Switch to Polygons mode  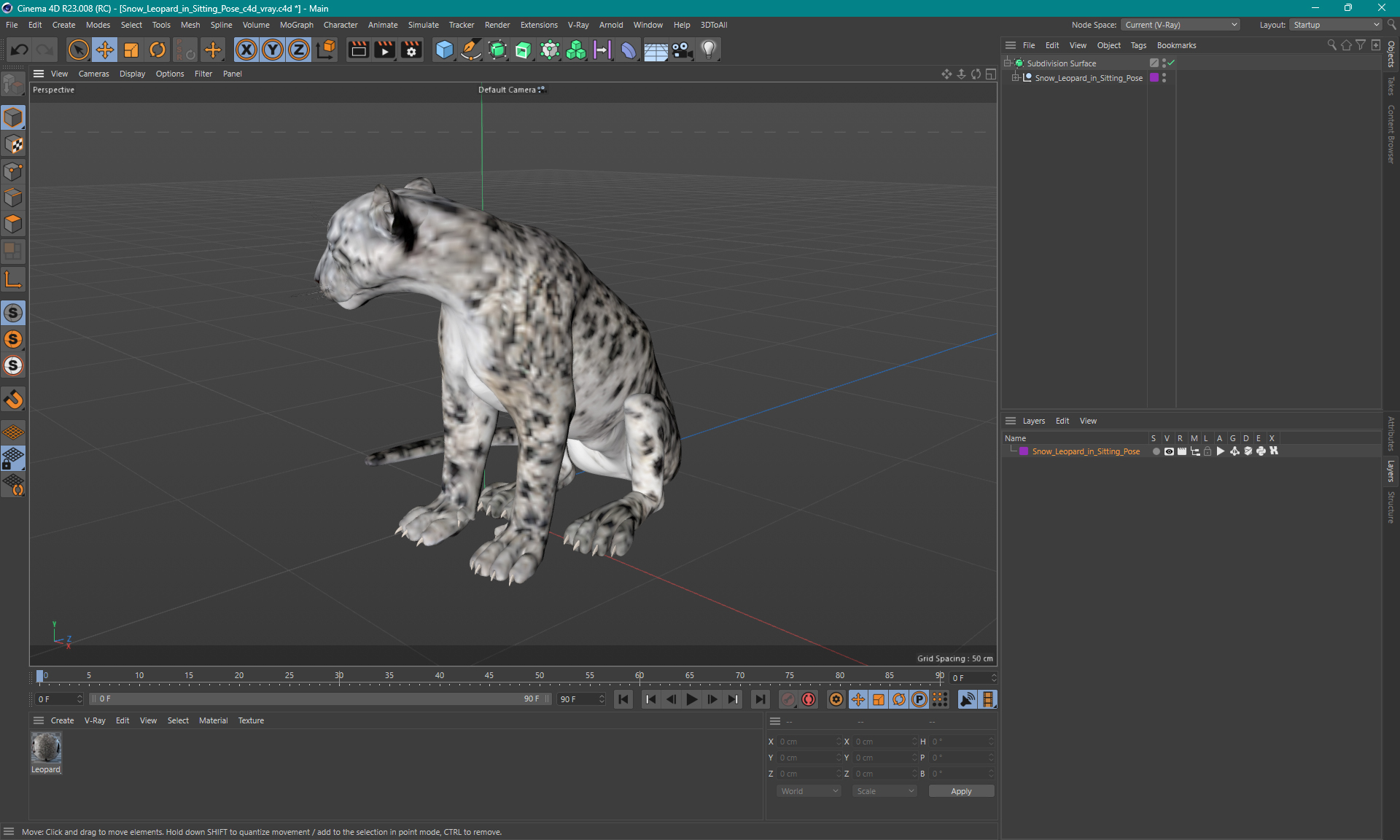pos(13,224)
